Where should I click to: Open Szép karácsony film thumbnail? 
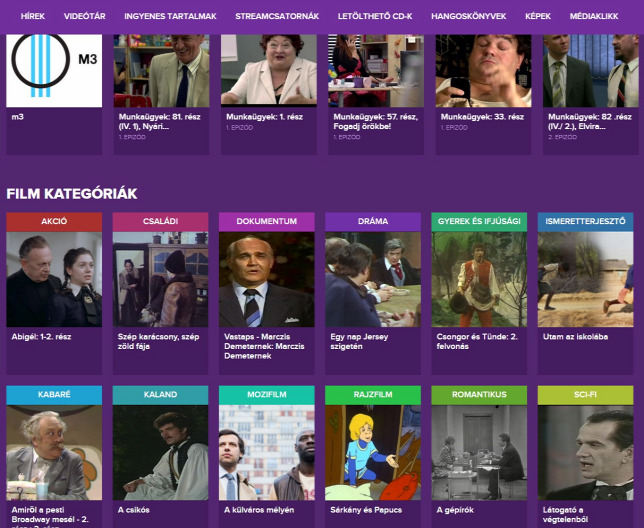pyautogui.click(x=161, y=279)
